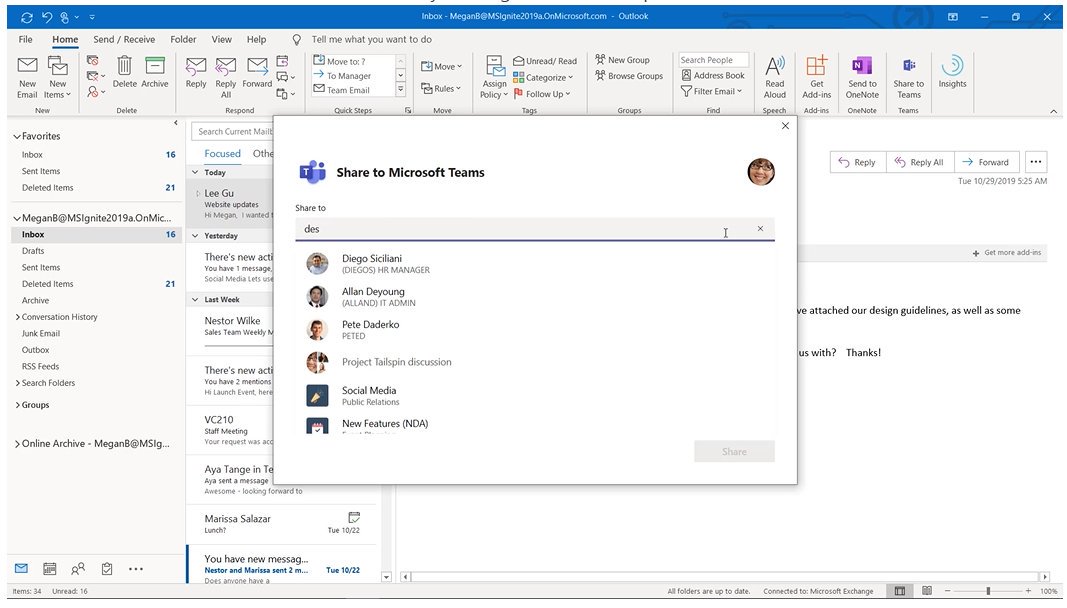1067x608 pixels.
Task: Open the Send / Receive tab
Action: [x=124, y=39]
